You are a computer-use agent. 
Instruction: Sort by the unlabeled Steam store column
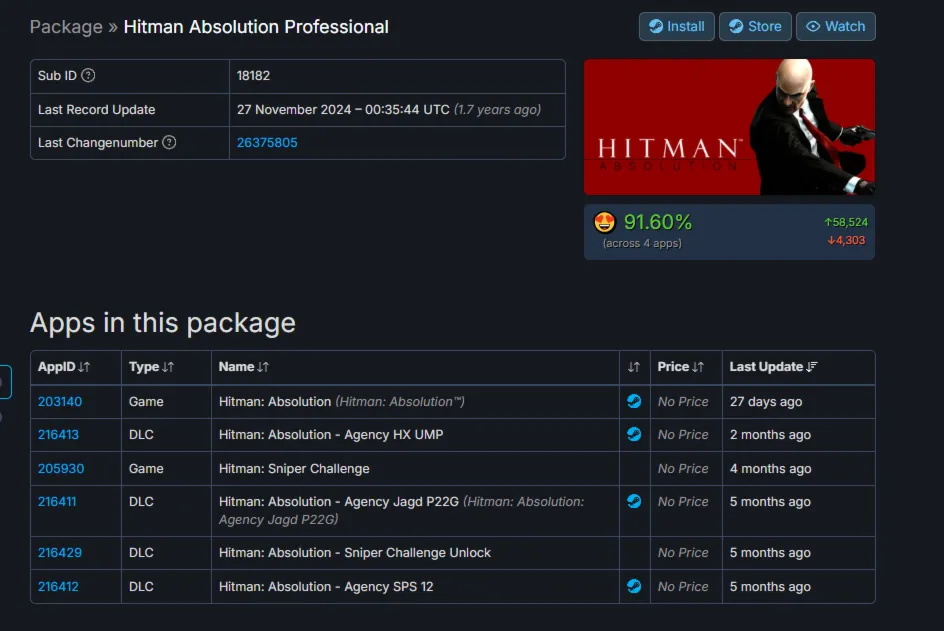(634, 367)
